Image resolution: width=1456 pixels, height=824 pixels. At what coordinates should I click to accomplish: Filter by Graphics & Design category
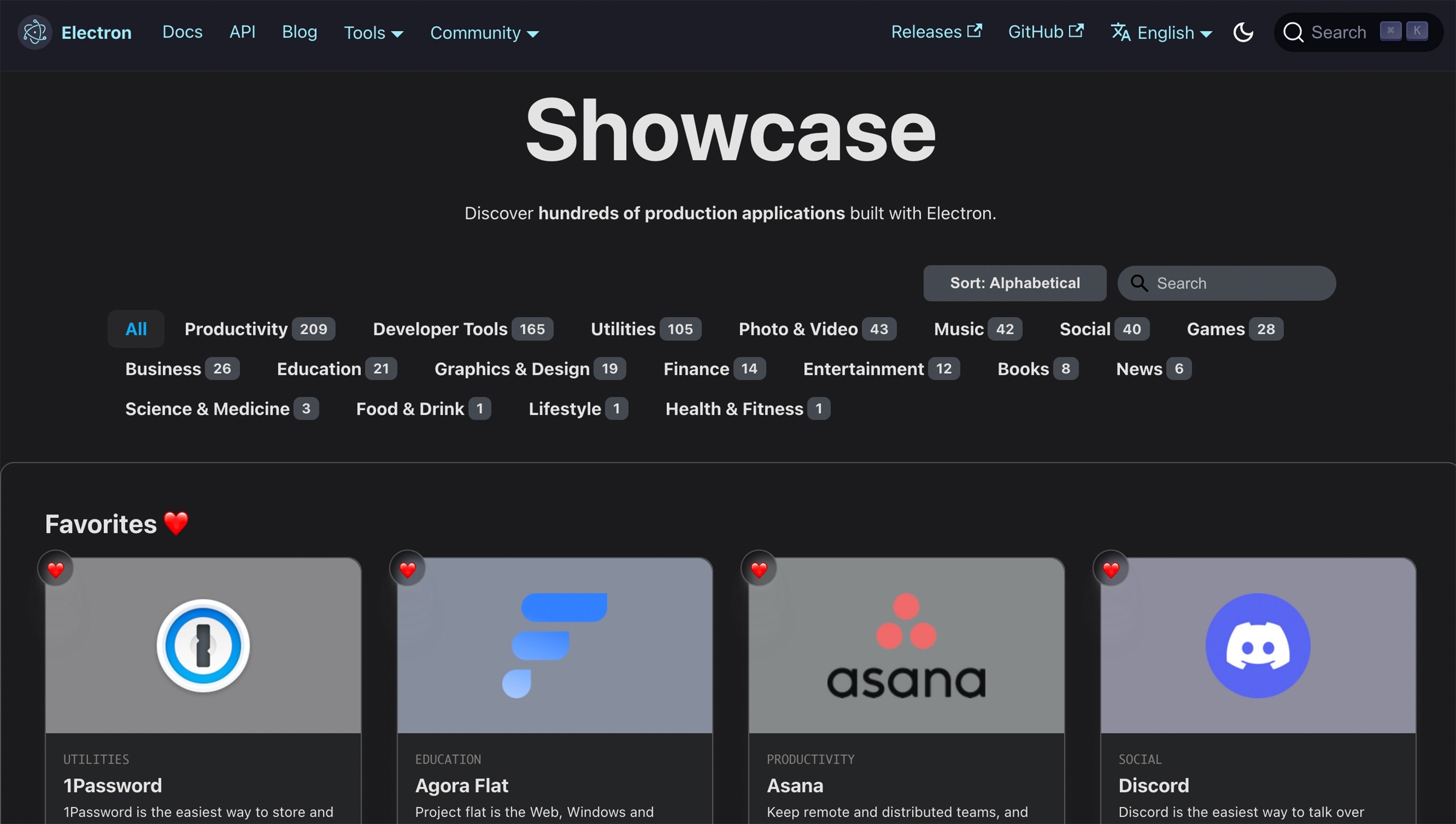530,369
